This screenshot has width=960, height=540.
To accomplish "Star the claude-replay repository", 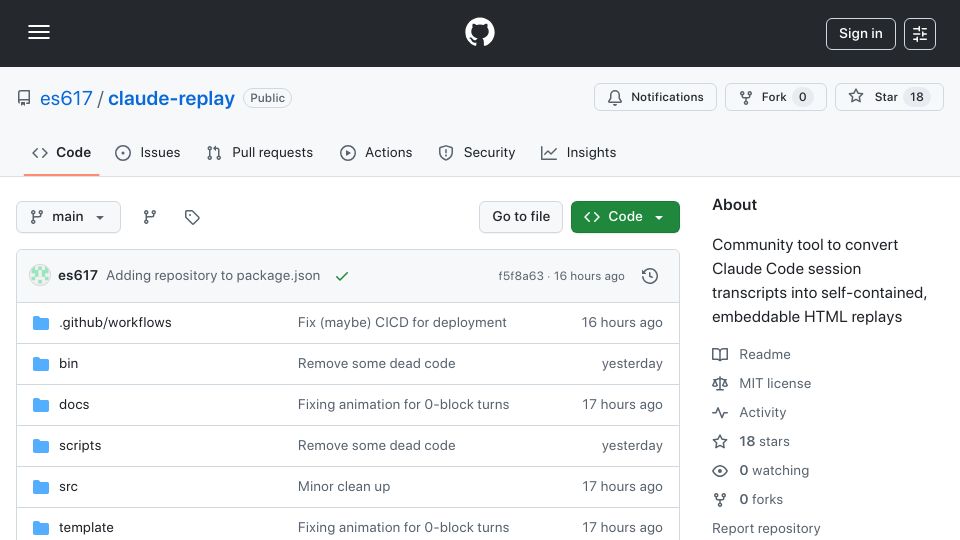I will click(889, 97).
